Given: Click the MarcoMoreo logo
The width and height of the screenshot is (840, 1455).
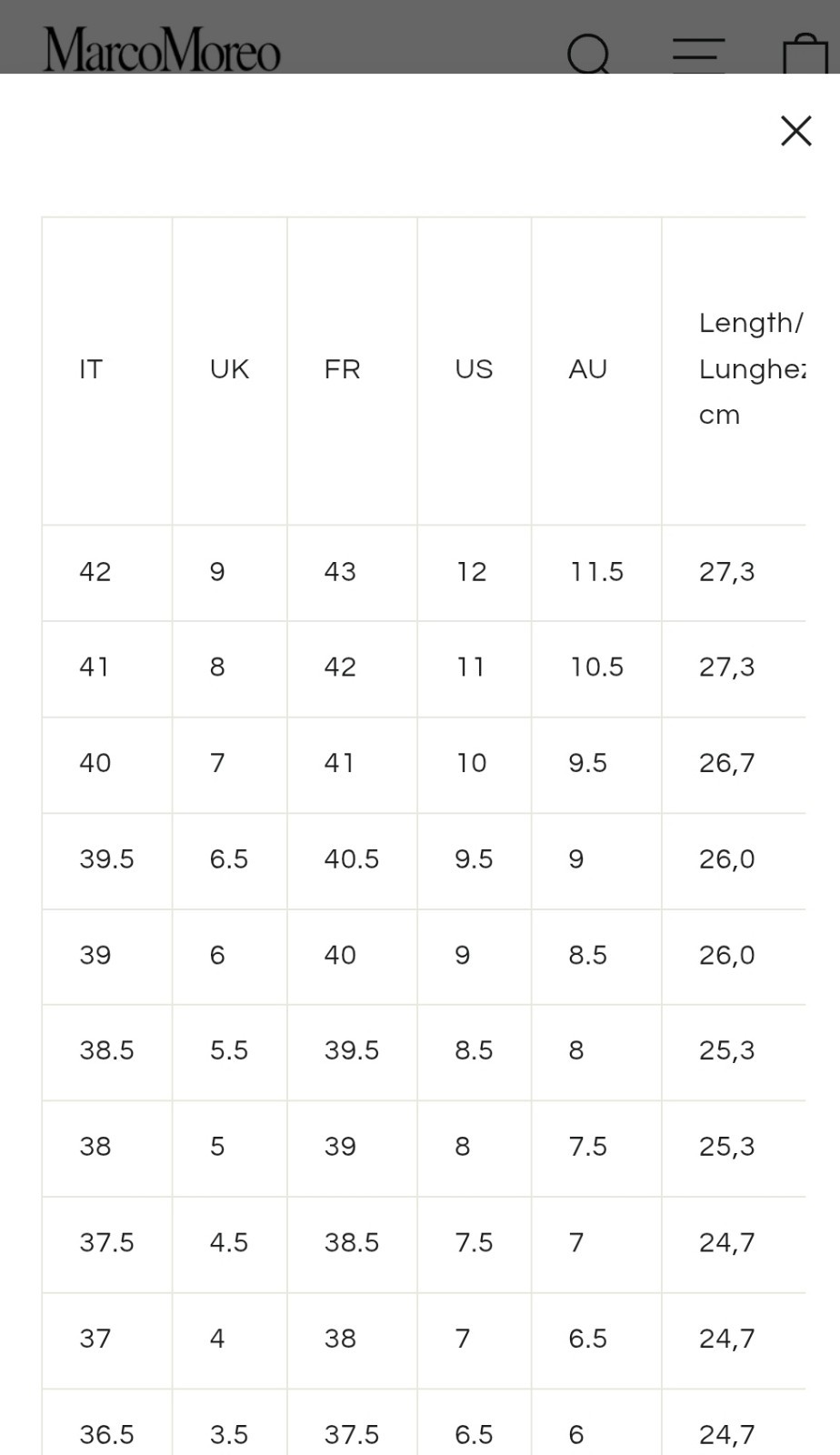Looking at the screenshot, I should click(162, 50).
